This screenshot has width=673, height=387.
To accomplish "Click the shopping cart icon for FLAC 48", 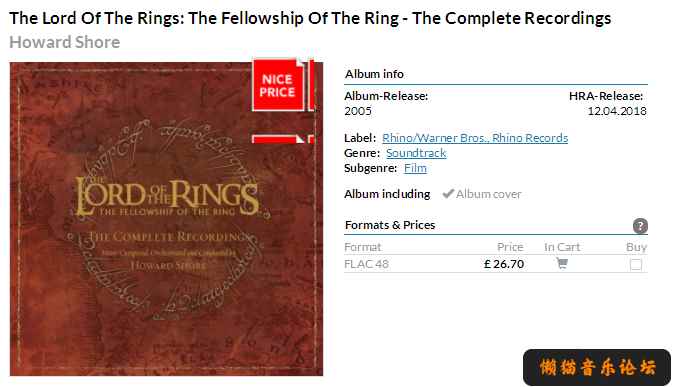I will pos(561,263).
